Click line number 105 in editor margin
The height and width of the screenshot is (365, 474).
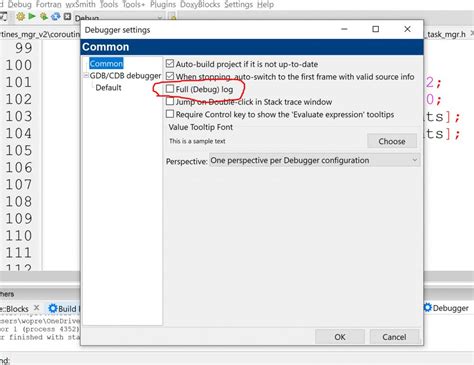coord(19,150)
